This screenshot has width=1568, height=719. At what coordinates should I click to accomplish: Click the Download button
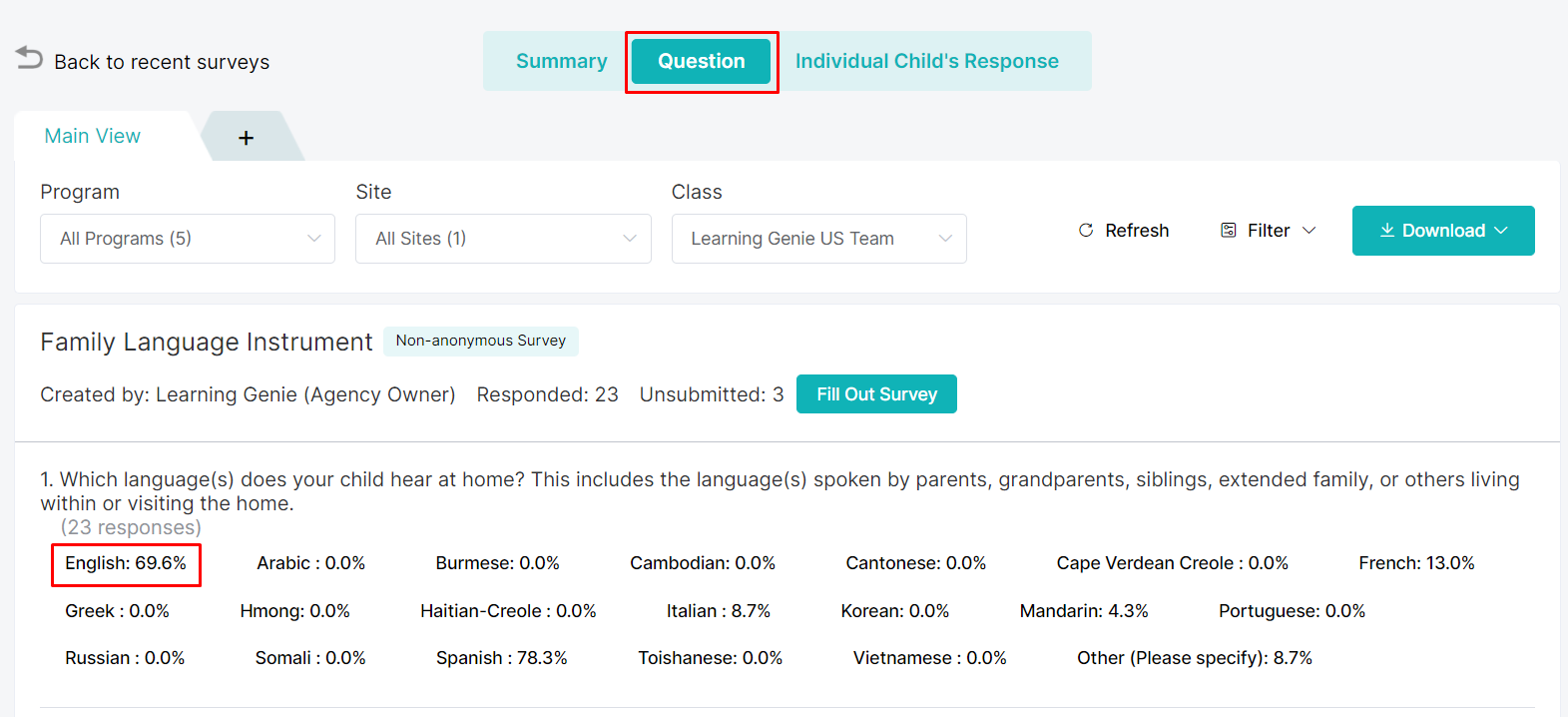tap(1443, 231)
